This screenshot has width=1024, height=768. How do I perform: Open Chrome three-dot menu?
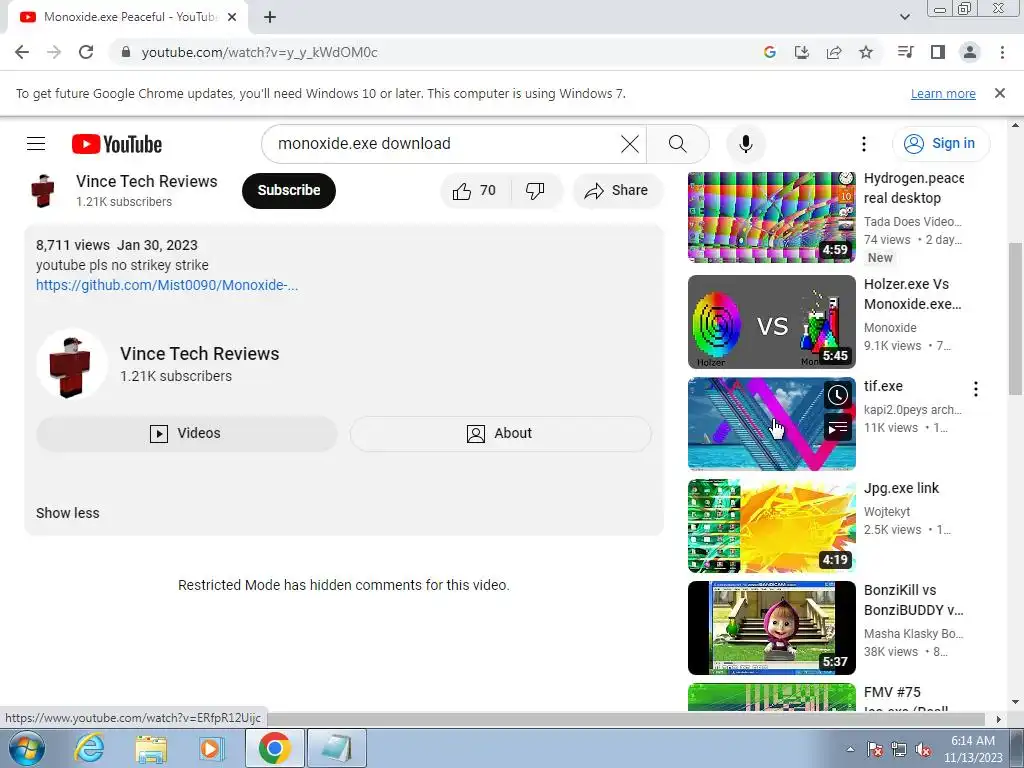pos(1002,52)
